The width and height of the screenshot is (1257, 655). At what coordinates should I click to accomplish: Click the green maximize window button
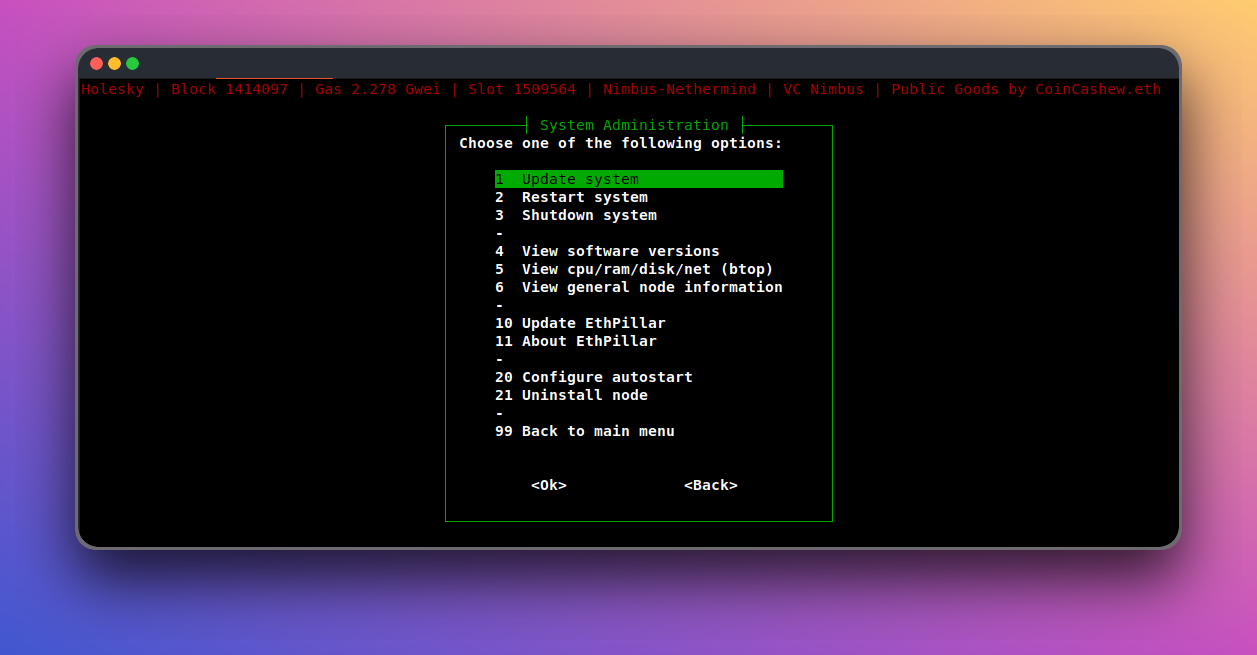[133, 63]
